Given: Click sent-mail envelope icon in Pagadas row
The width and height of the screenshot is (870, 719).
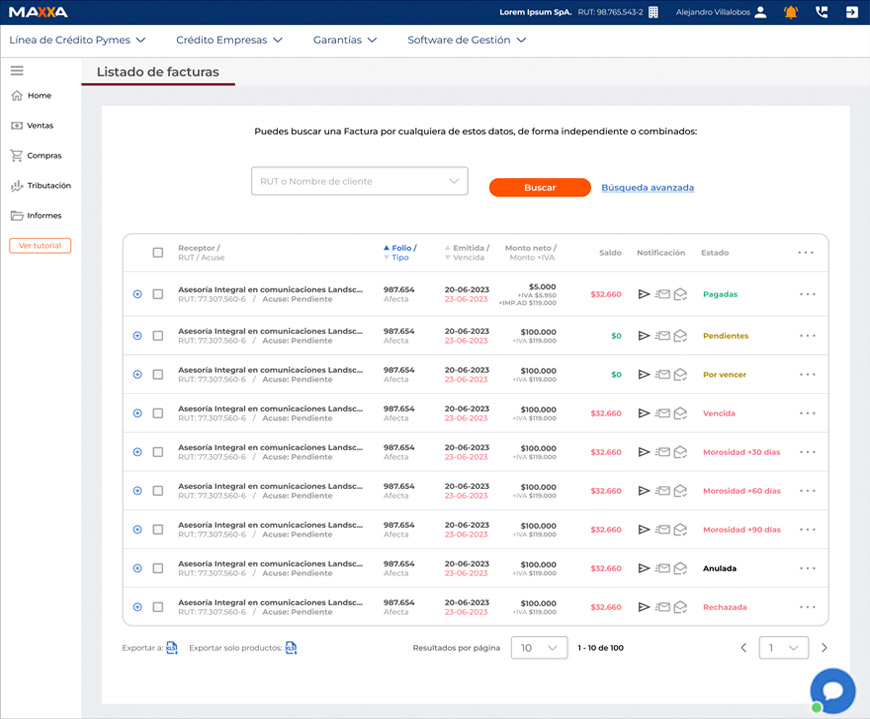Looking at the screenshot, I should click(x=662, y=294).
